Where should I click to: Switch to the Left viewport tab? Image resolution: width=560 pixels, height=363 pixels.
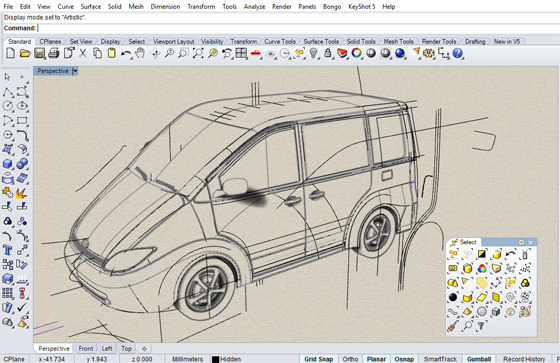107,348
